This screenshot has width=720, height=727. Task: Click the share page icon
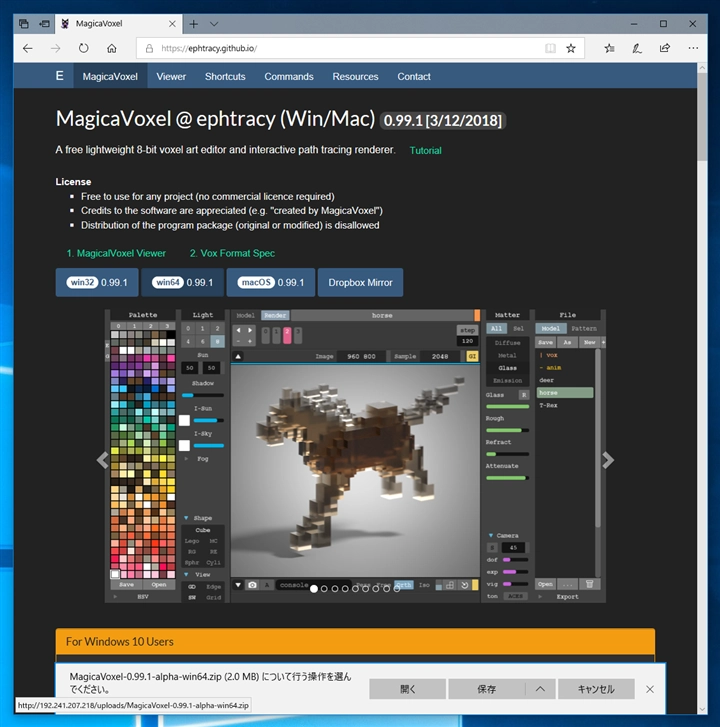click(665, 48)
